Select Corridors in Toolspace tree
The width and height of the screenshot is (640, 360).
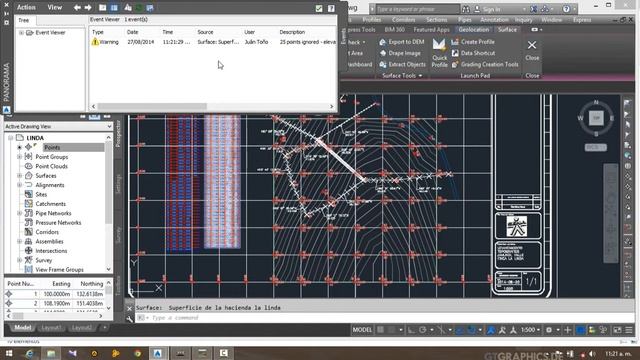(47, 232)
